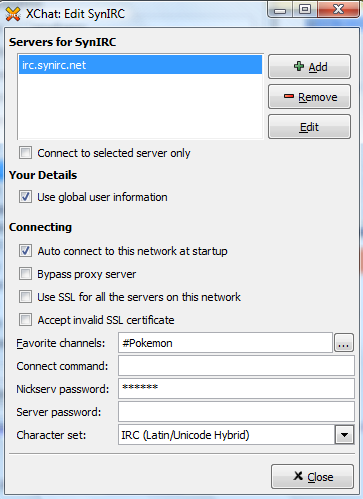The image size is (363, 499).
Task: Add a new server to SynIRC
Action: 309,67
